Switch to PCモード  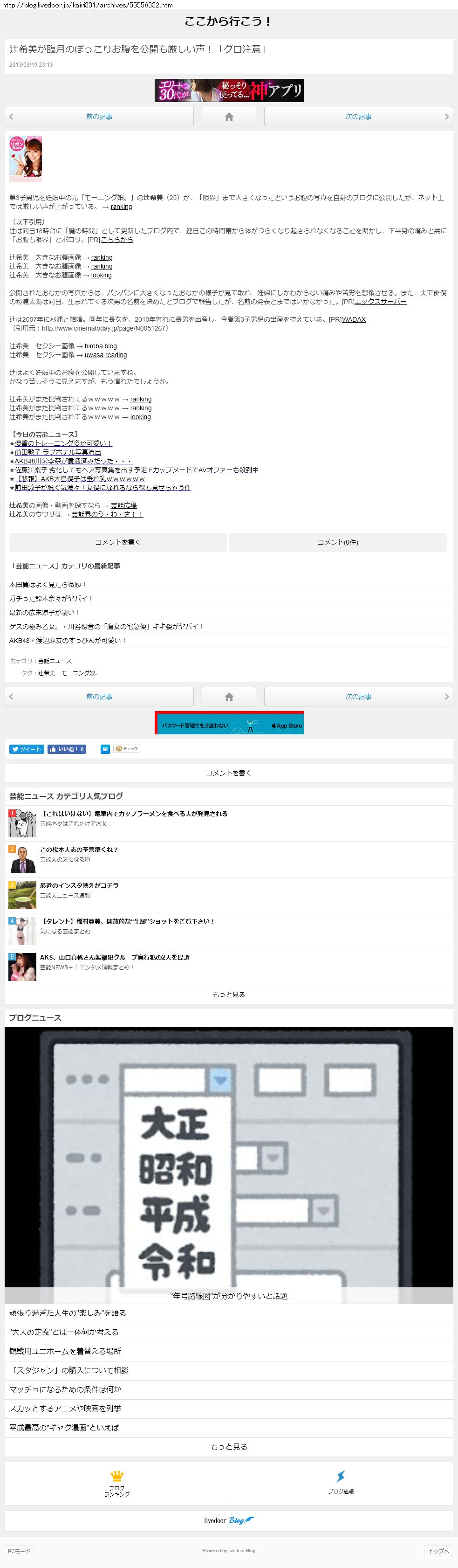tap(18, 1551)
